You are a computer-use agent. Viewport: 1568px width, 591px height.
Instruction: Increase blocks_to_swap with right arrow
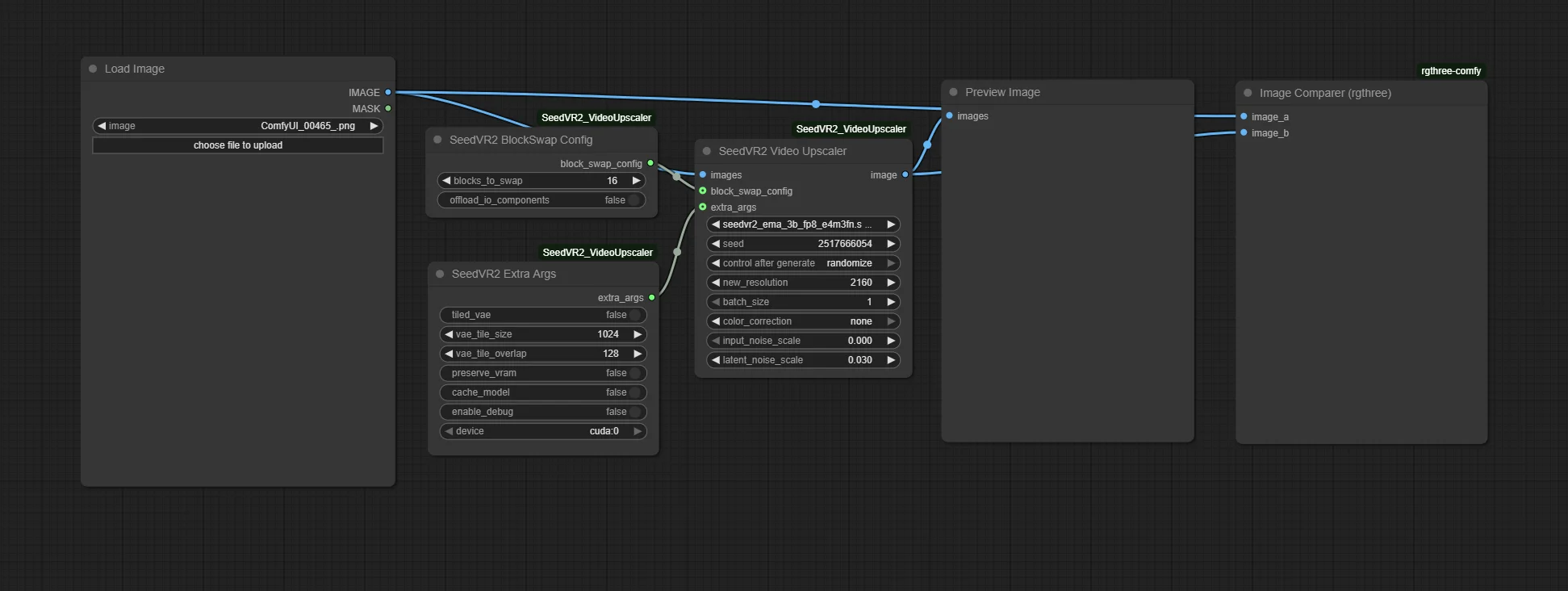click(x=636, y=181)
